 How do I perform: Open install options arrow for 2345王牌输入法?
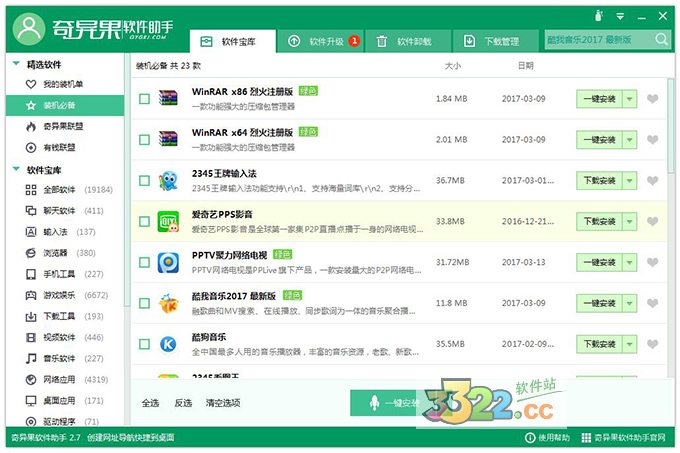pyautogui.click(x=629, y=180)
